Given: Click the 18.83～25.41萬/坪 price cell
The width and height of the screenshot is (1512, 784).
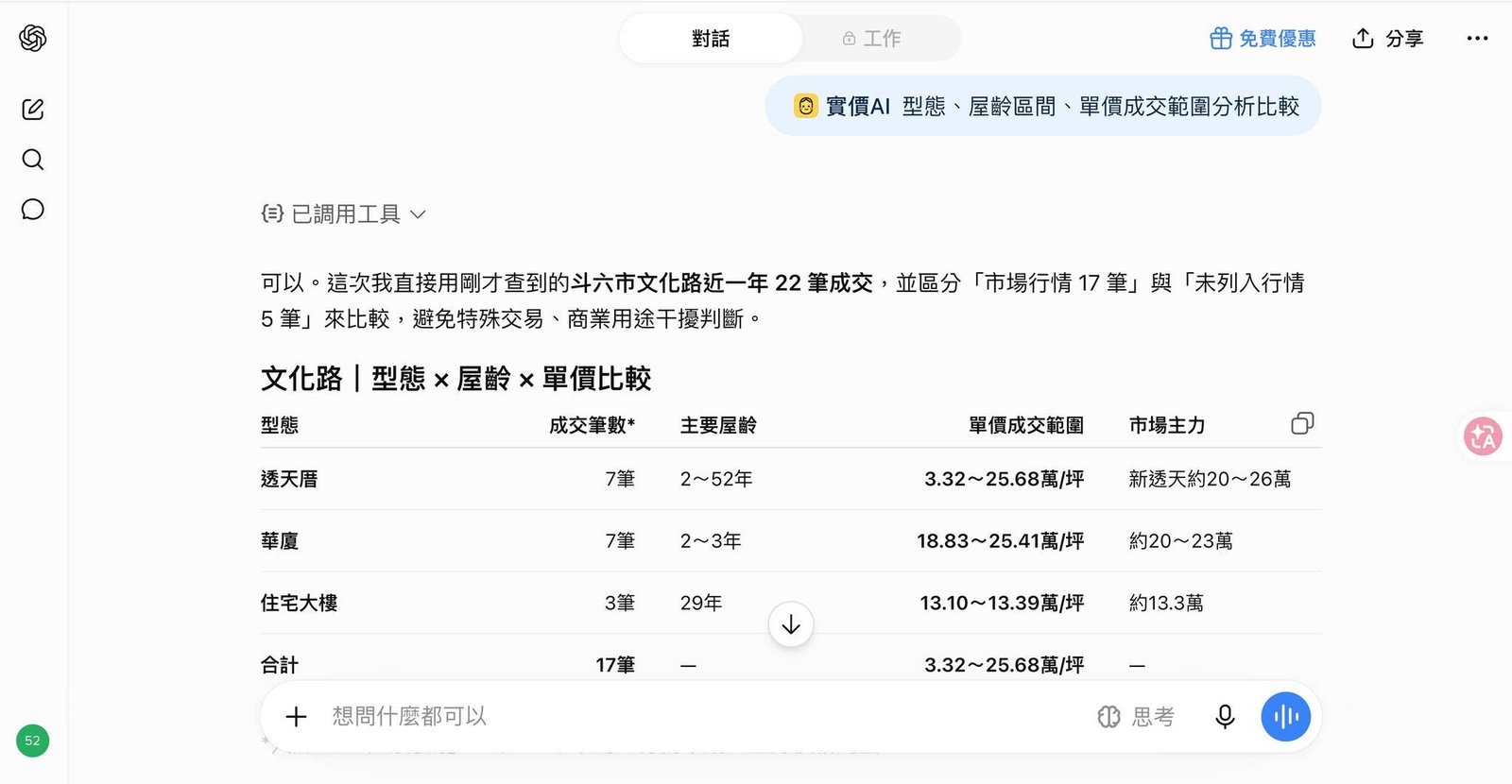Looking at the screenshot, I should click(1001, 541).
